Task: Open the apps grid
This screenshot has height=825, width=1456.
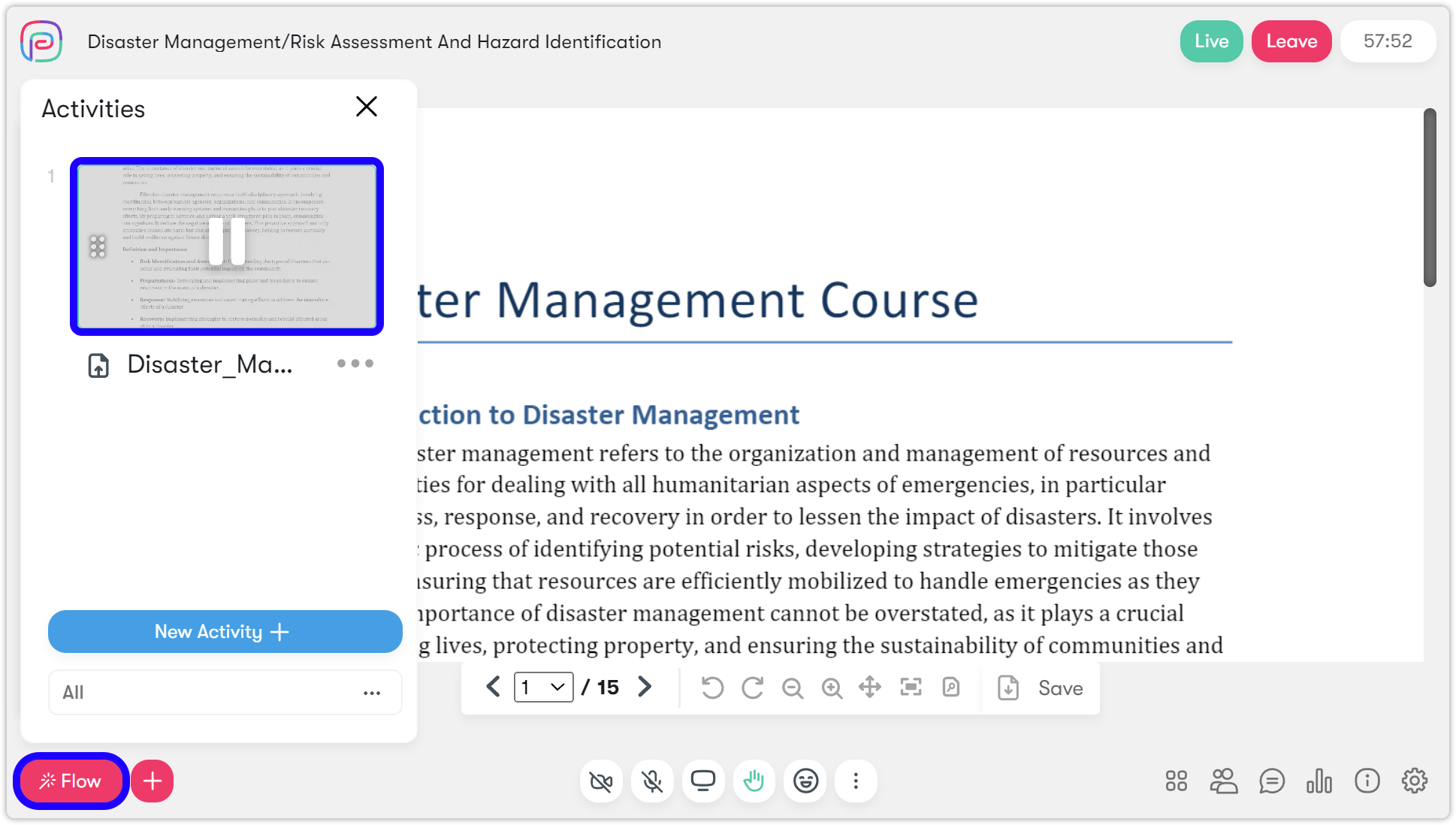Action: [1177, 781]
